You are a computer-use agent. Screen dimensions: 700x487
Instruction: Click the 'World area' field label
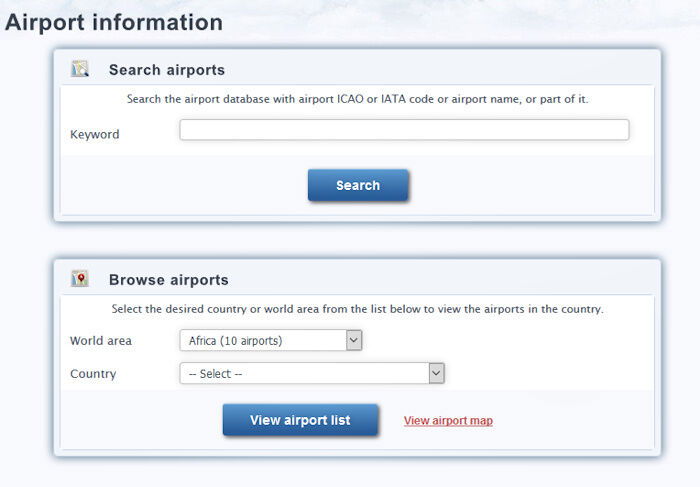[101, 341]
